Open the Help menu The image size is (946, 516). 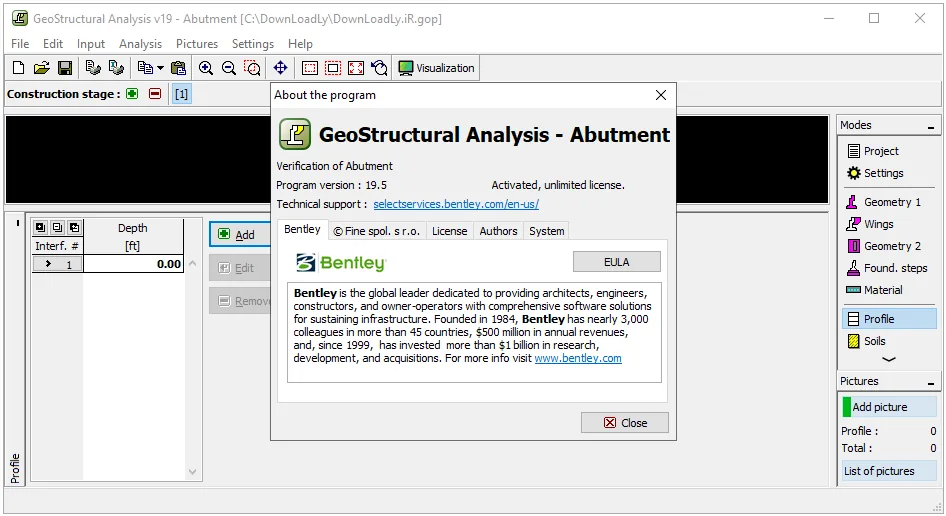(x=300, y=43)
